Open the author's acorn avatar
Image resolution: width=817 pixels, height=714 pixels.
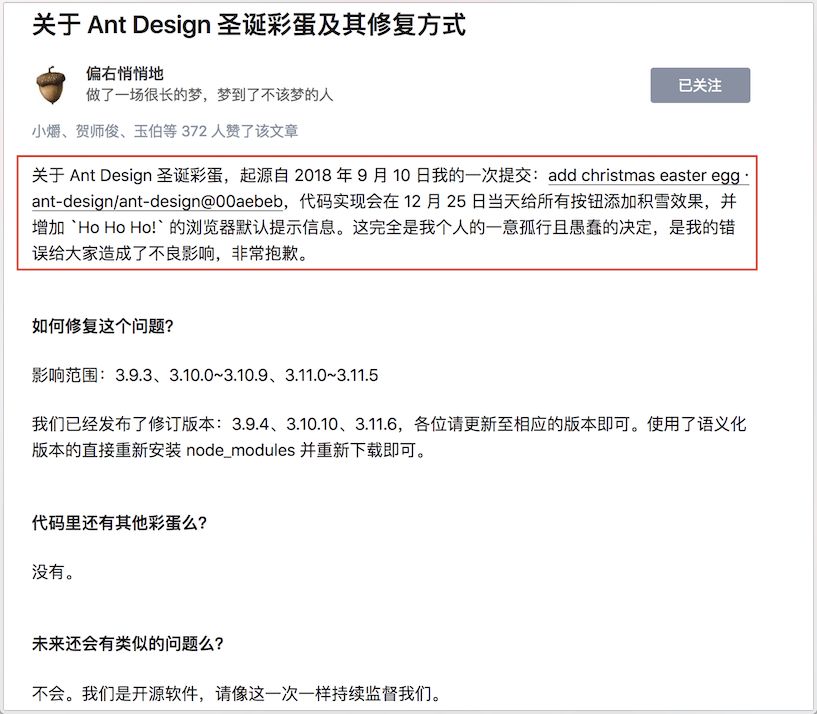pyautogui.click(x=51, y=85)
